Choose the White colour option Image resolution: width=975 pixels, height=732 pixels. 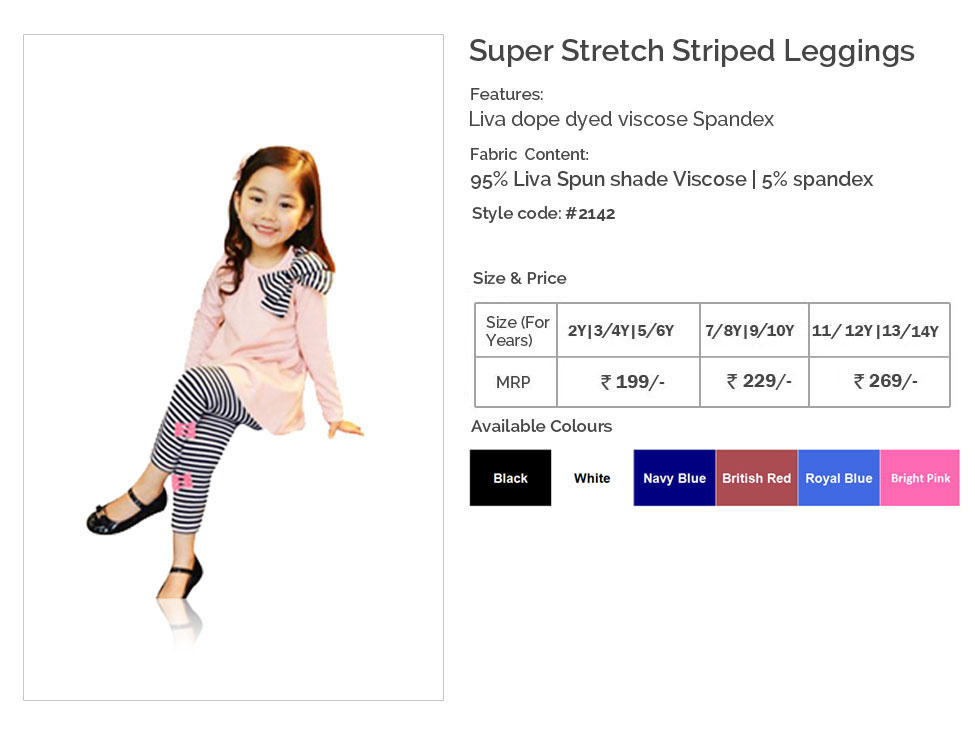click(592, 478)
